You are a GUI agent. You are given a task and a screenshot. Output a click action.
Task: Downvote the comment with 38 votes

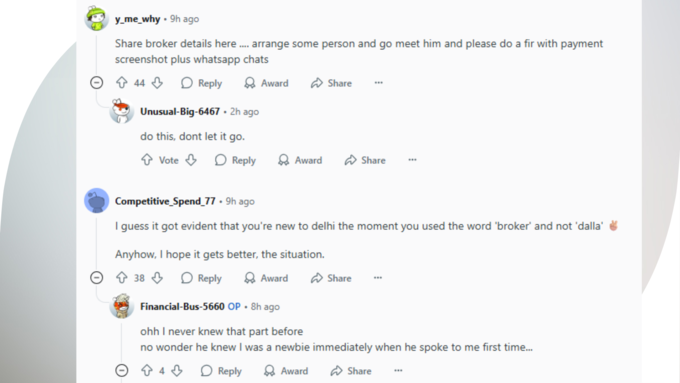(157, 278)
